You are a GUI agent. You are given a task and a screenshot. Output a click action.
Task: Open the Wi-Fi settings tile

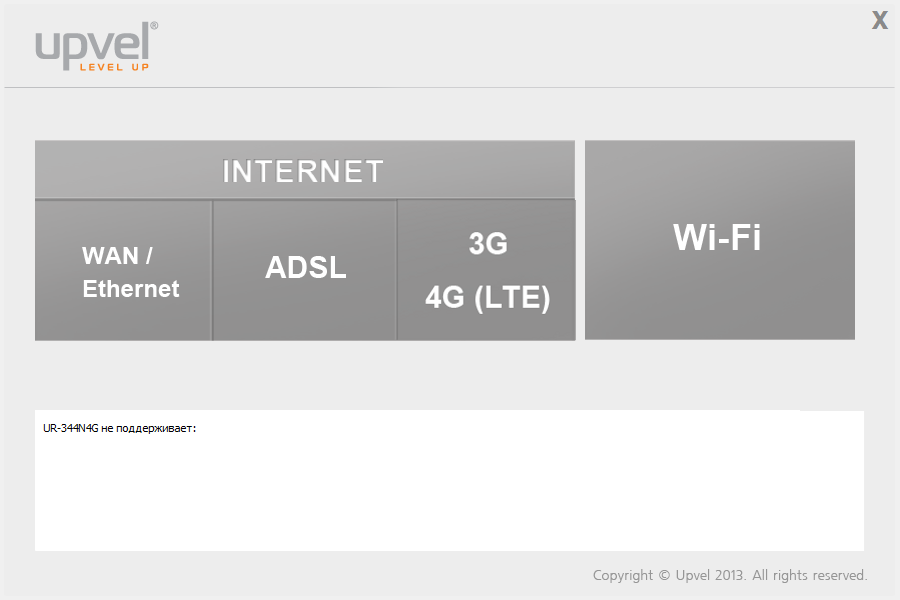719,240
